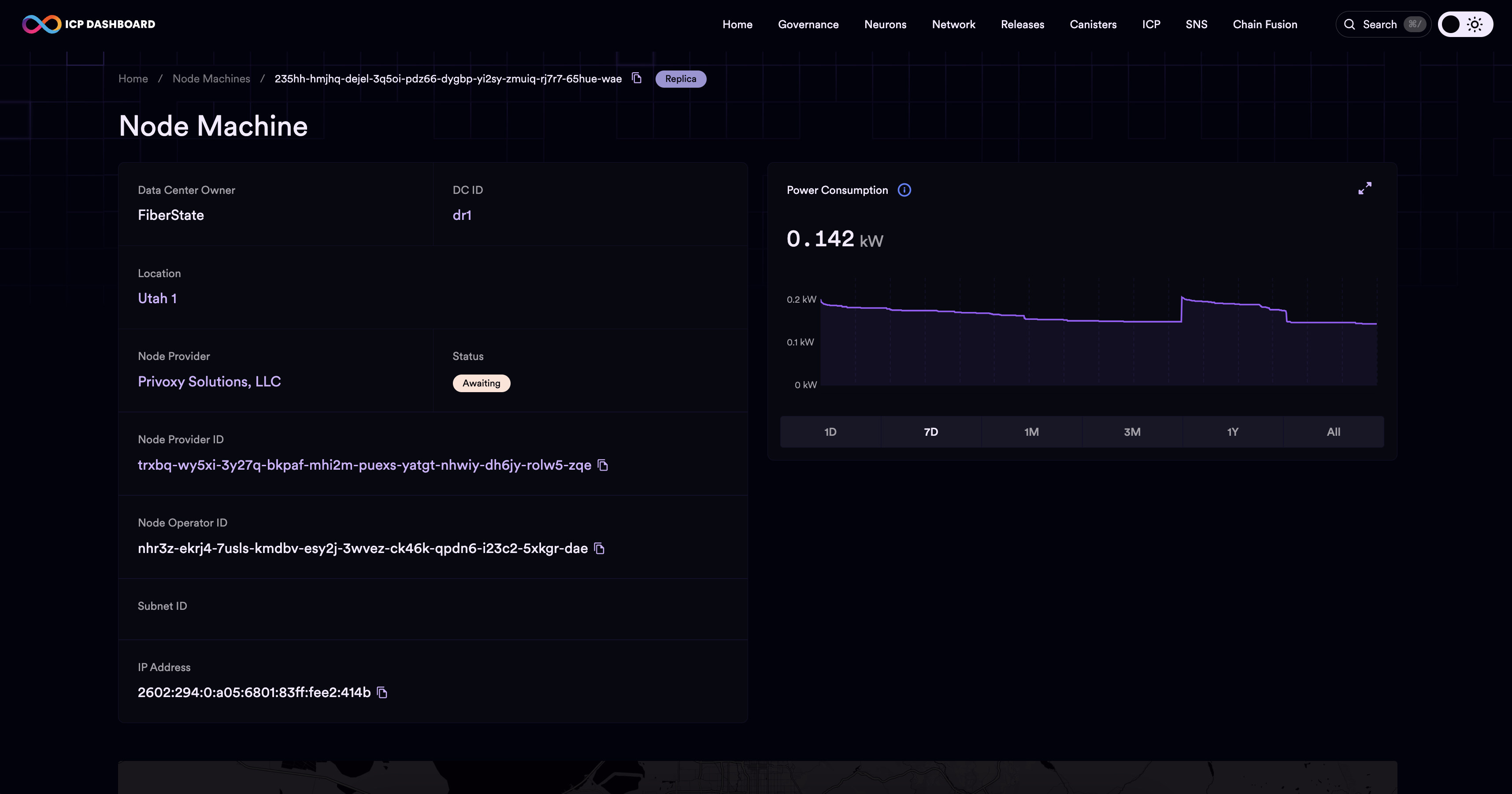The height and width of the screenshot is (794, 1512).
Task: Select the nhr3z-ekrj4 Node Operator ID text
Action: pos(363,549)
